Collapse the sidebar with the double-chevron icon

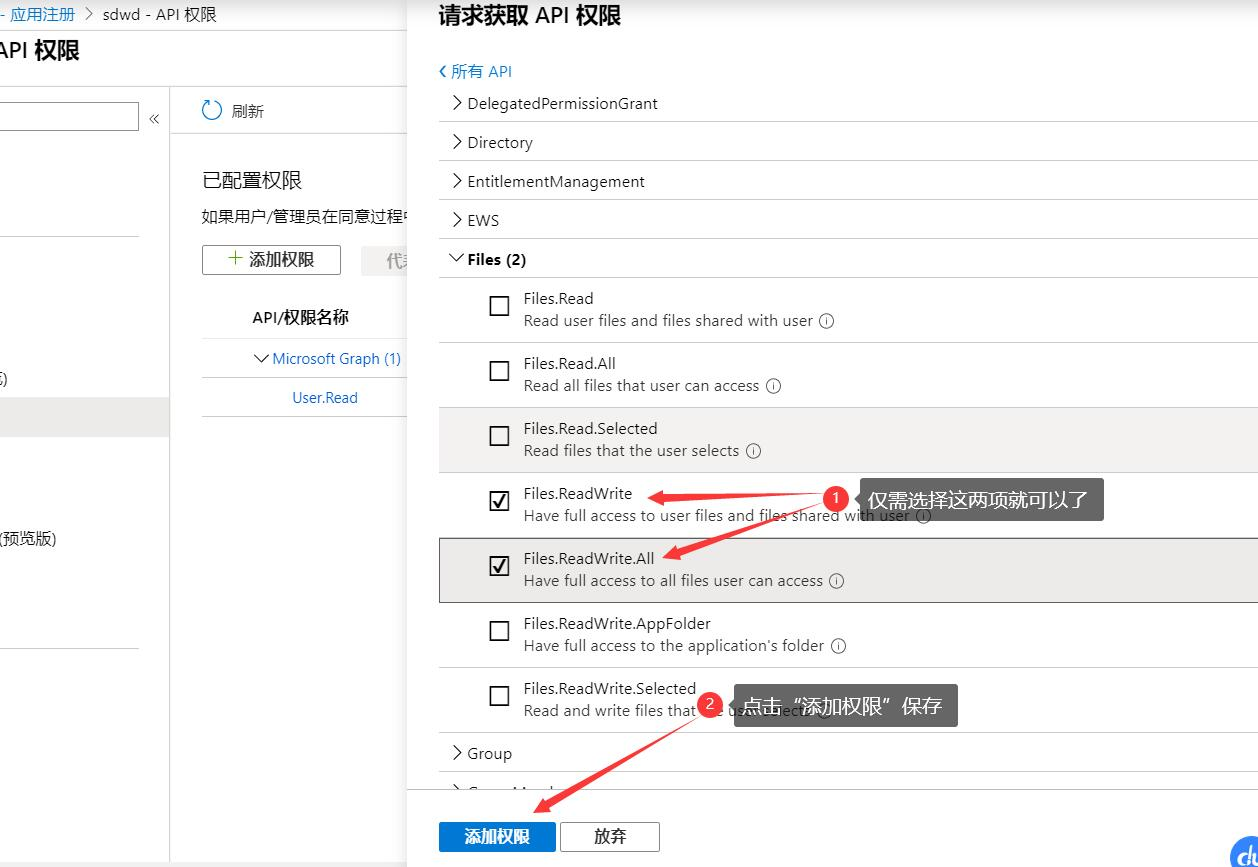coord(154,119)
